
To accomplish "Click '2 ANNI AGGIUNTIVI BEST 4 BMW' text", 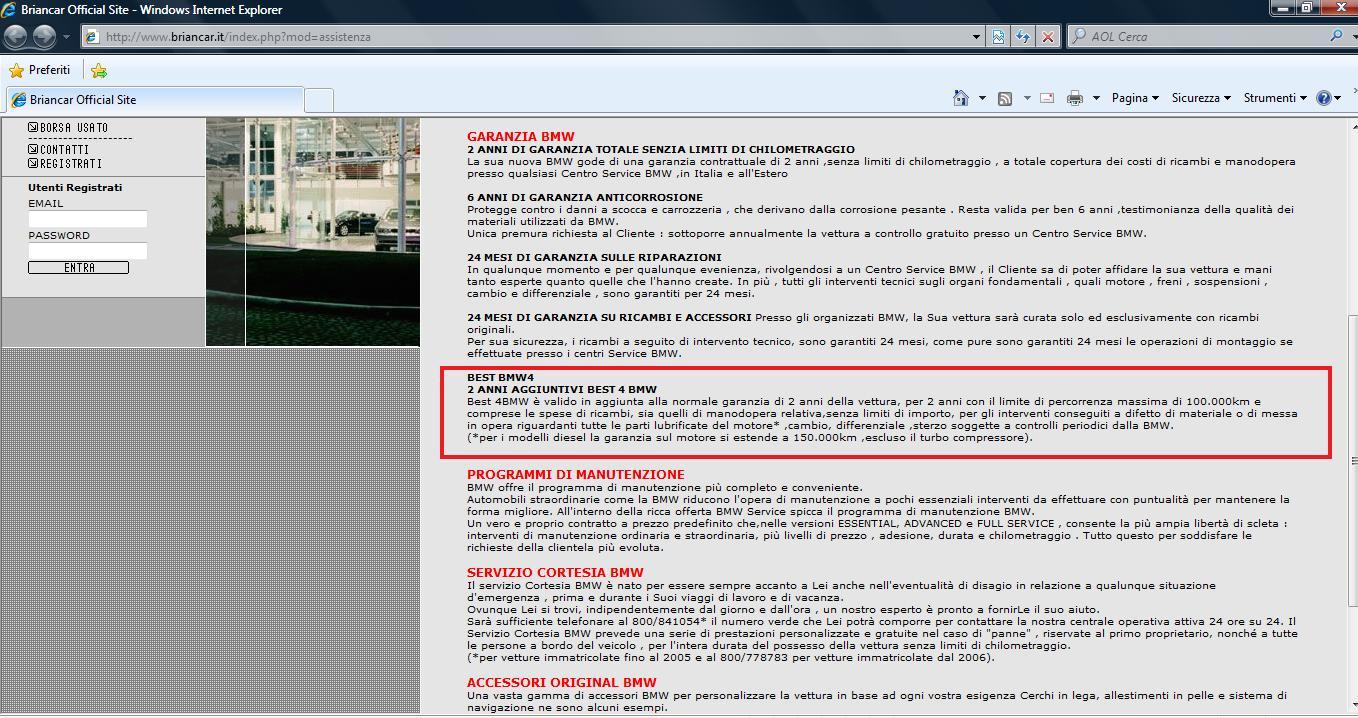I will 562,389.
